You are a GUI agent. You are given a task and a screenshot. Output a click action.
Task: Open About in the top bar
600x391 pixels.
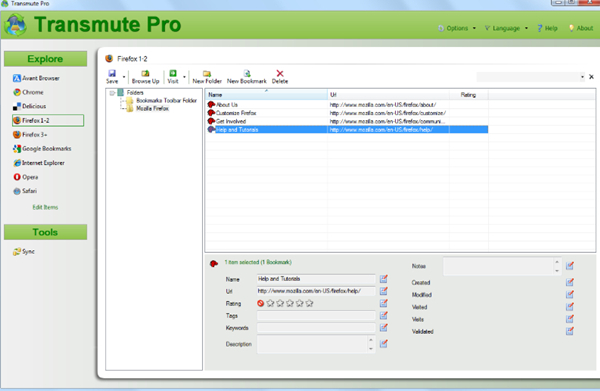(581, 28)
